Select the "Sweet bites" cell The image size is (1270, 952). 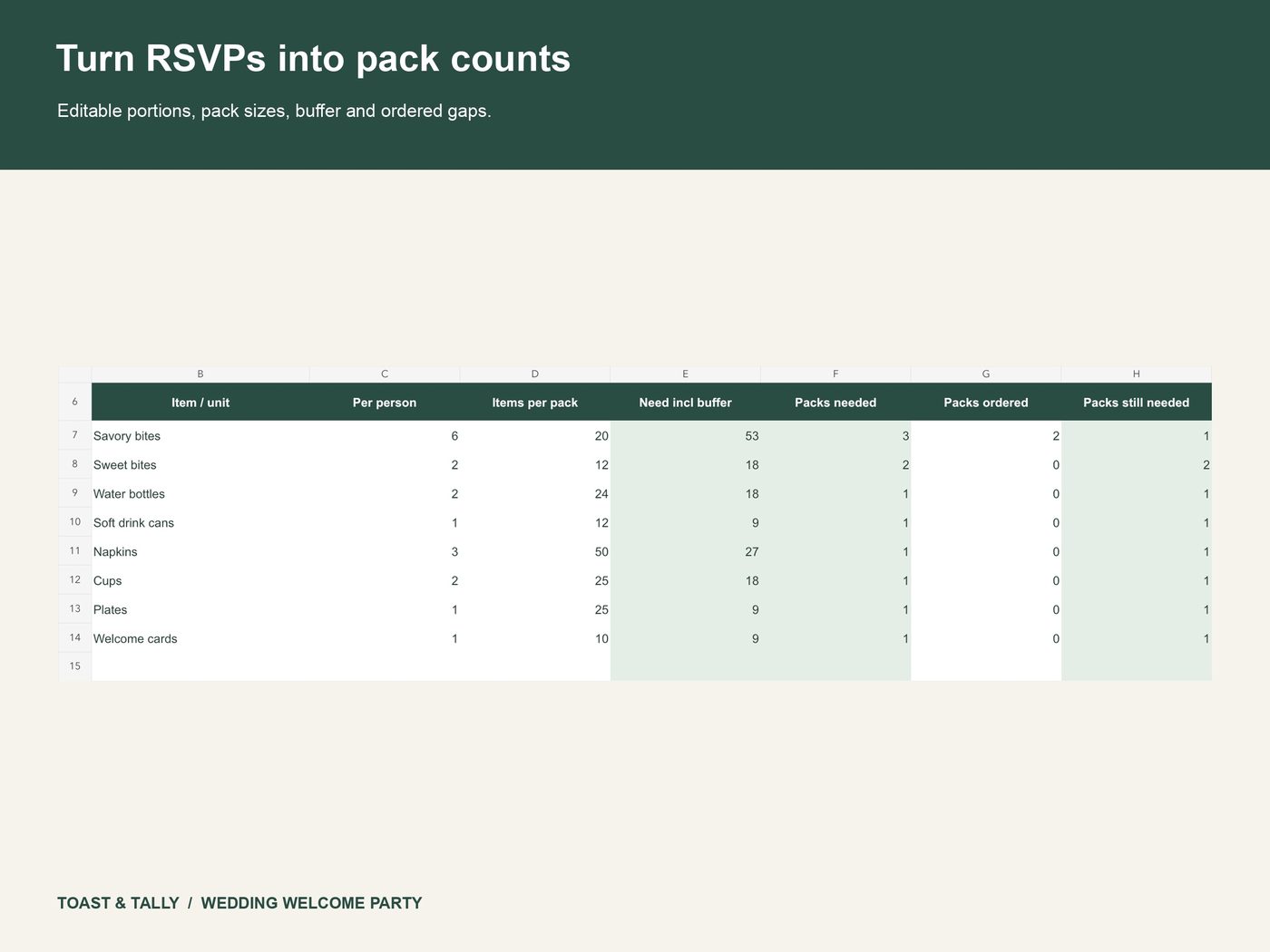tap(200, 465)
